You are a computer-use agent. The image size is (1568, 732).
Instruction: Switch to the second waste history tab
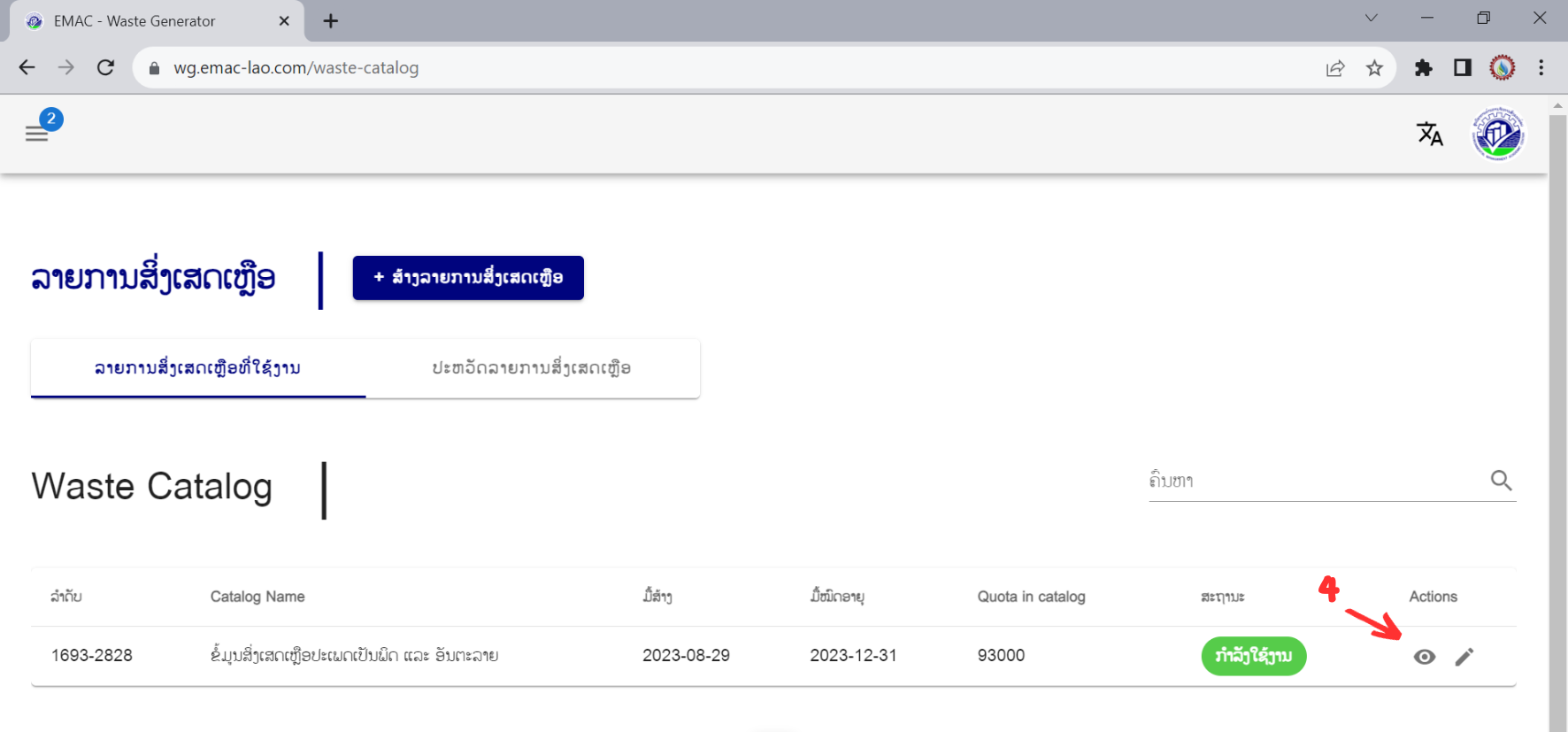[531, 368]
